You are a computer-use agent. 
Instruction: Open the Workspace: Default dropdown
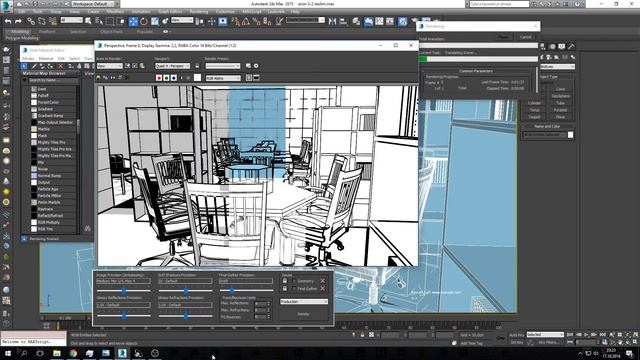click(93, 4)
